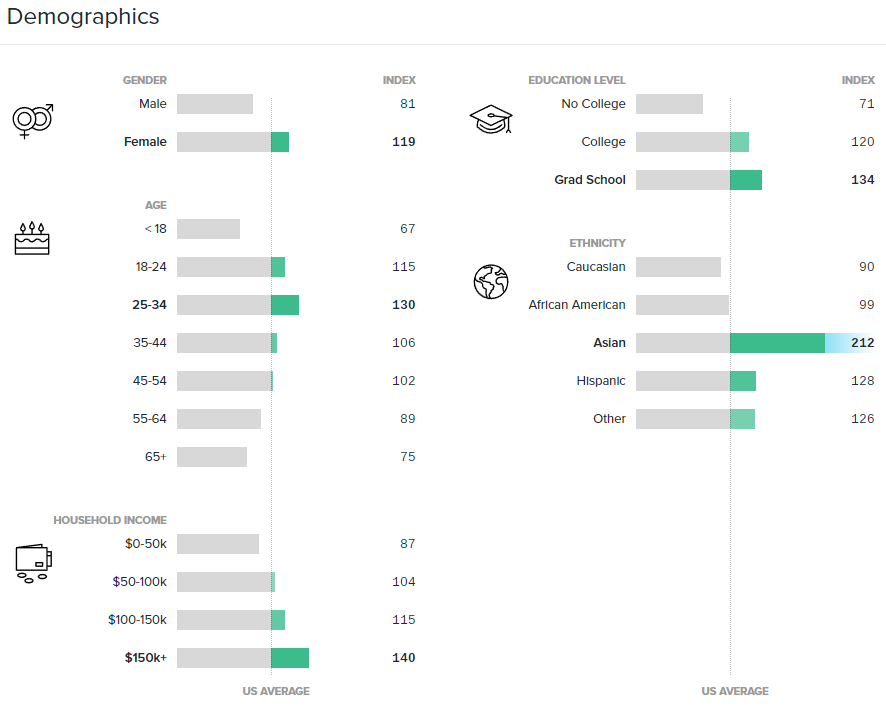Click the Demographics heading
This screenshot has height=707, width=886.
point(83,17)
